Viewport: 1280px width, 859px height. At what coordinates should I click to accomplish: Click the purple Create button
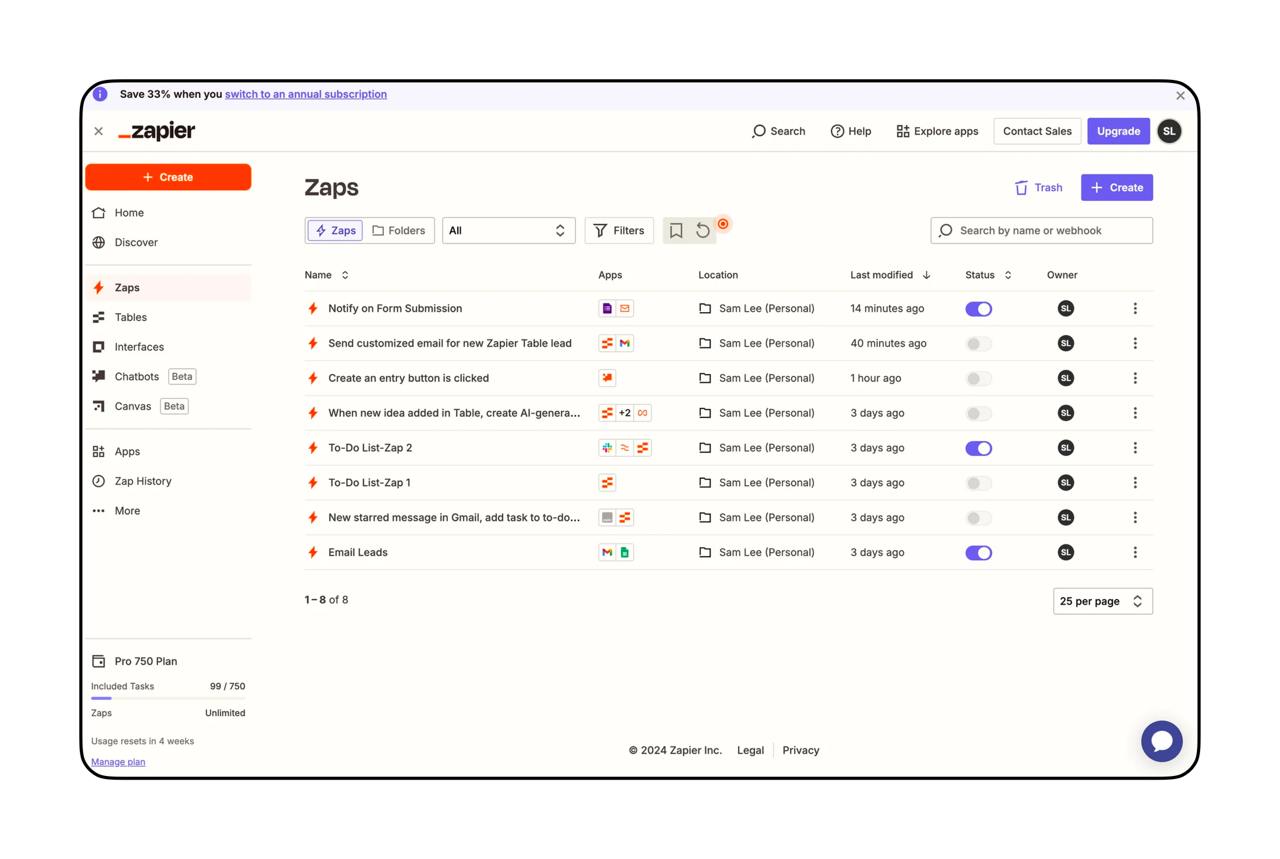coord(1117,188)
